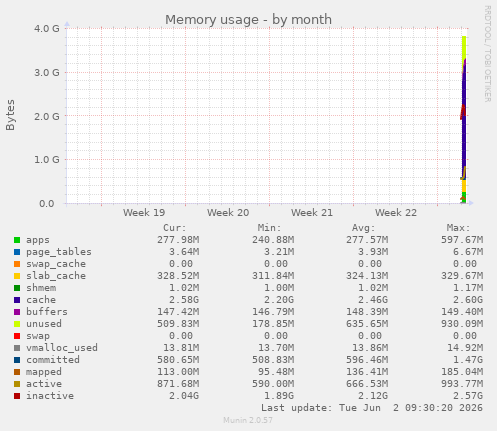Click the committed navy legend swatch
Screen dimensions: 497x431
pos(17,360)
